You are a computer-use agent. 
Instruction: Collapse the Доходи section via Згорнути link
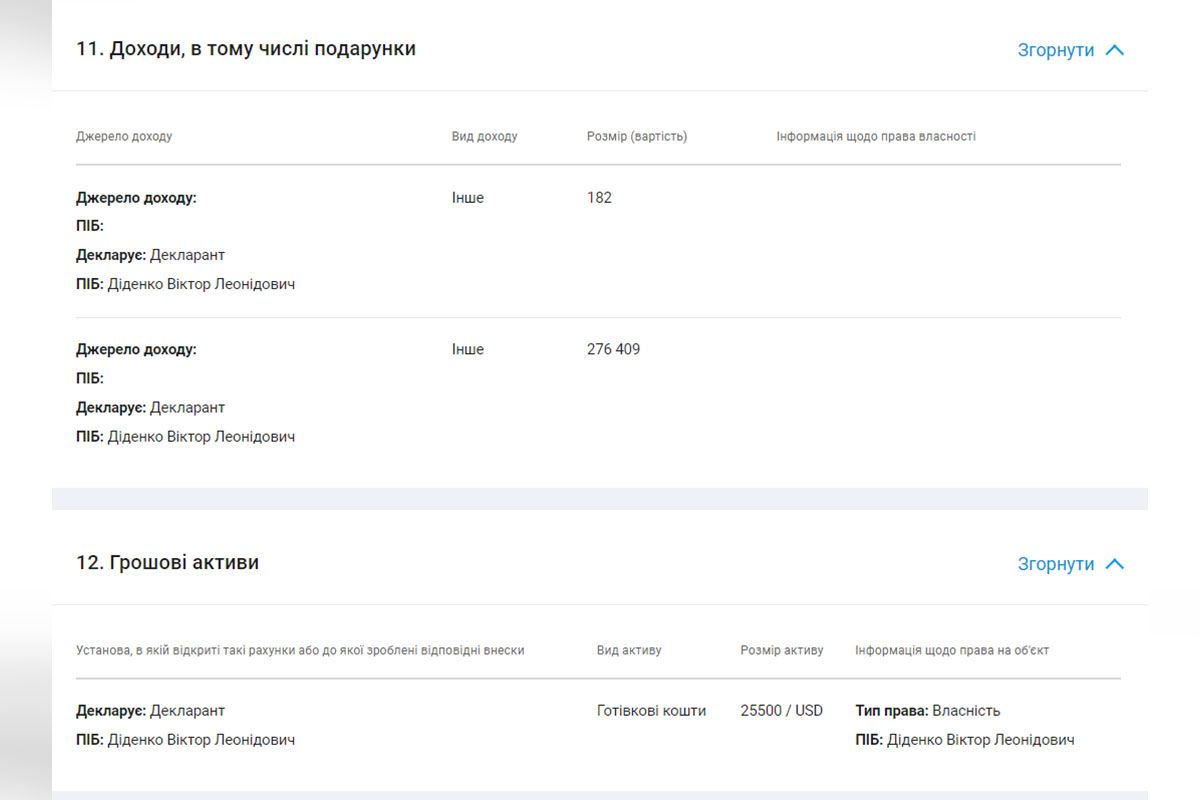pos(1056,50)
